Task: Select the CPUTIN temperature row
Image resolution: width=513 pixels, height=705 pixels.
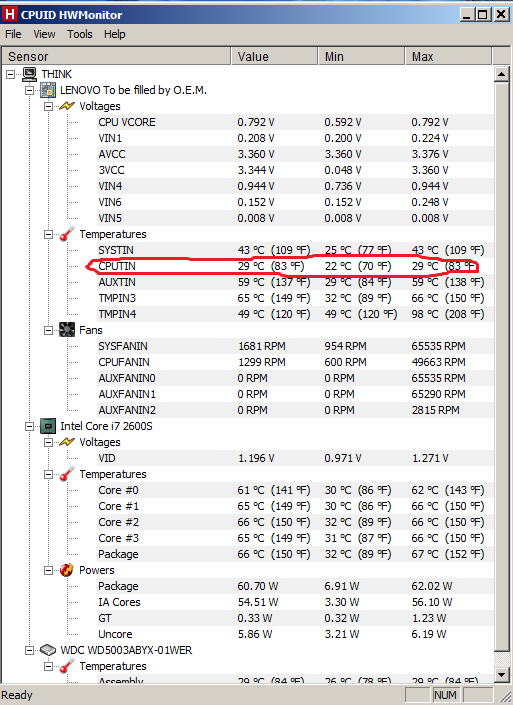Action: (295, 266)
